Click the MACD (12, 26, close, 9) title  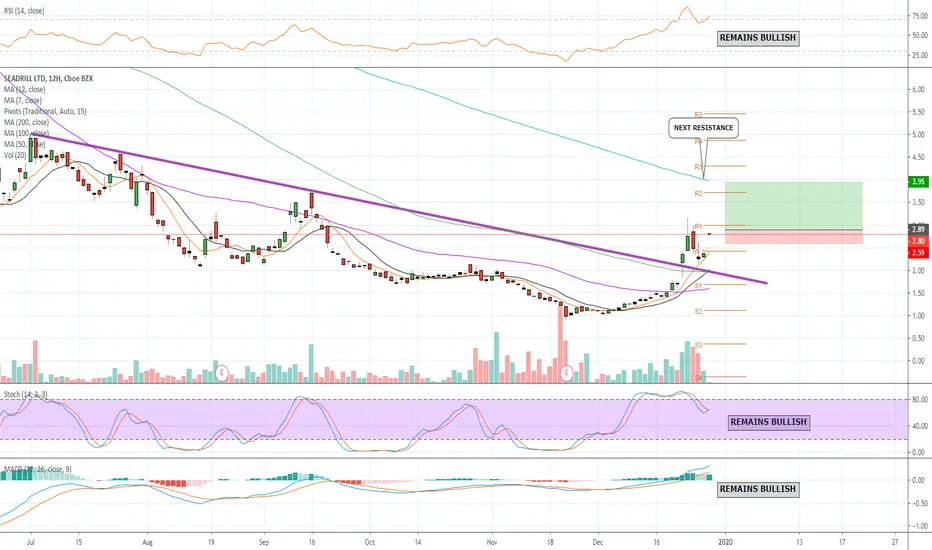[37, 469]
